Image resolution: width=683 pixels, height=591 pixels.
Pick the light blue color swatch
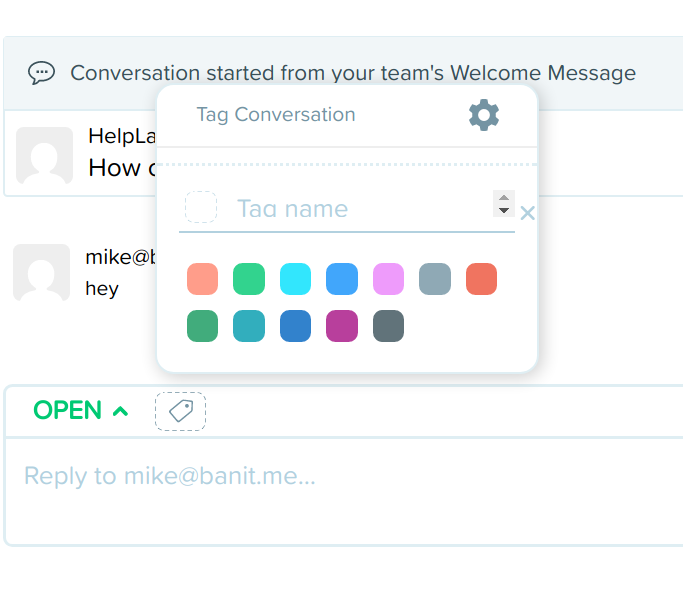(342, 279)
